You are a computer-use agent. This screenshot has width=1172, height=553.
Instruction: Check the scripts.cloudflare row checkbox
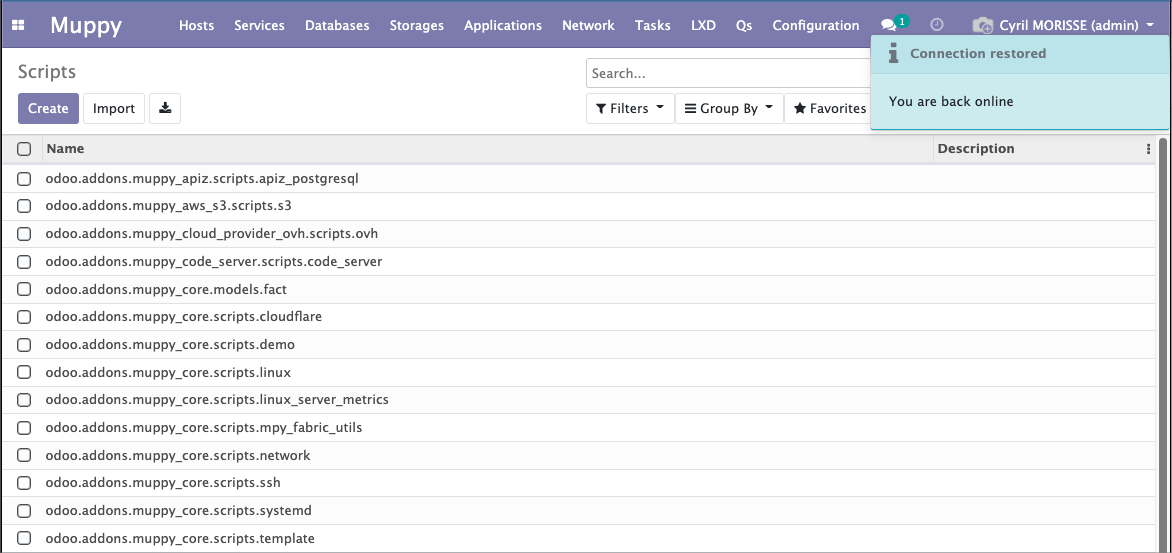tap(24, 317)
